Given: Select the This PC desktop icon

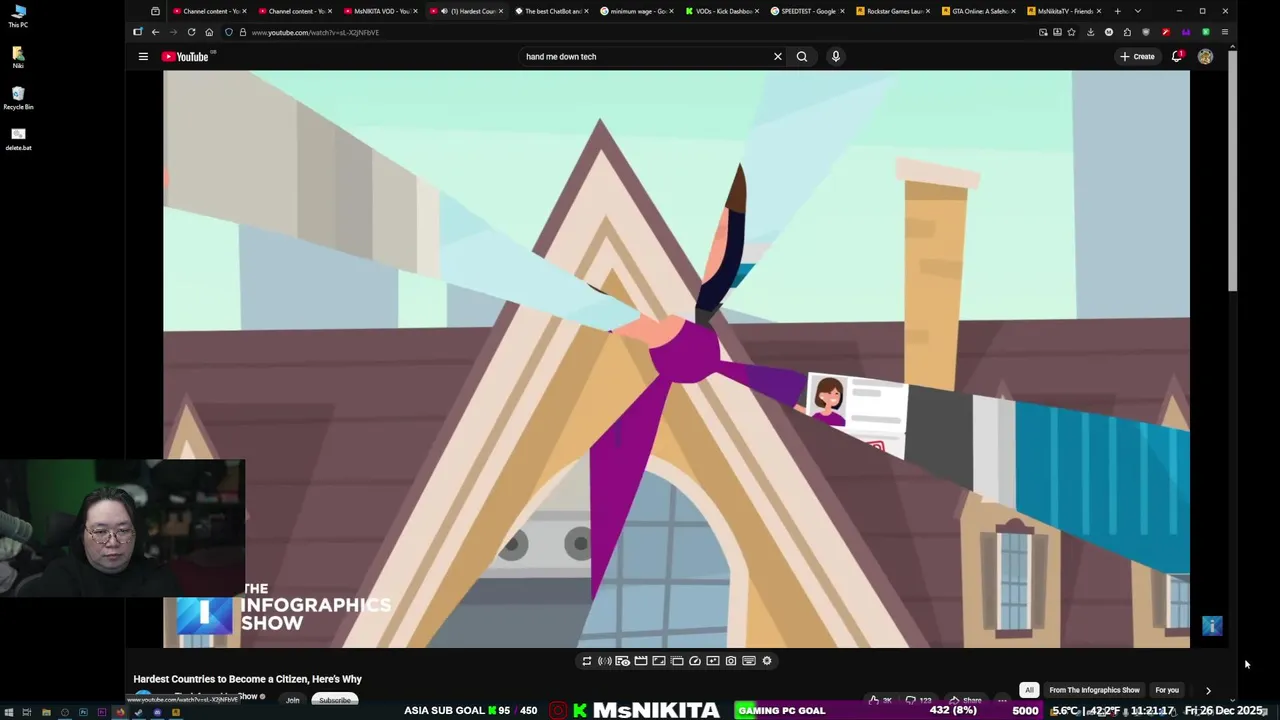Looking at the screenshot, I should tap(18, 16).
